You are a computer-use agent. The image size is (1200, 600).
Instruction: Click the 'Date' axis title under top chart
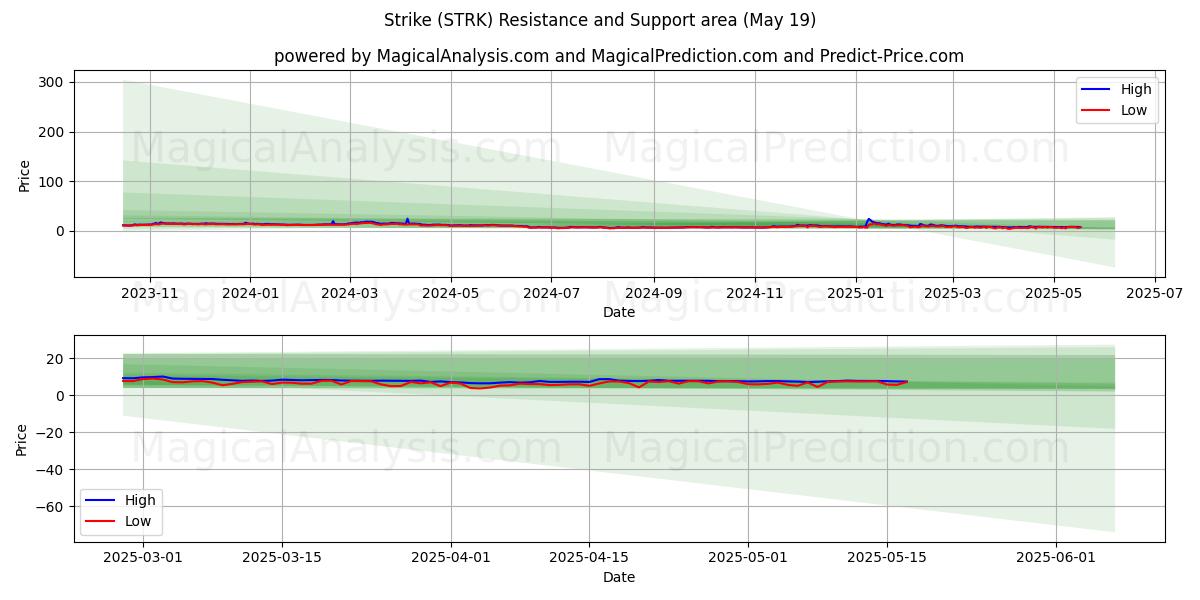(619, 313)
